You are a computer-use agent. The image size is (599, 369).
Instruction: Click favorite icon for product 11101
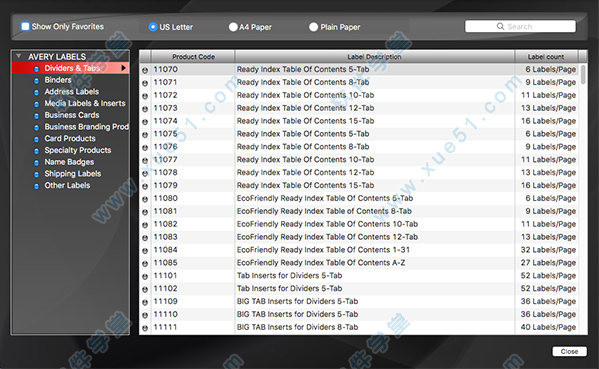point(145,277)
